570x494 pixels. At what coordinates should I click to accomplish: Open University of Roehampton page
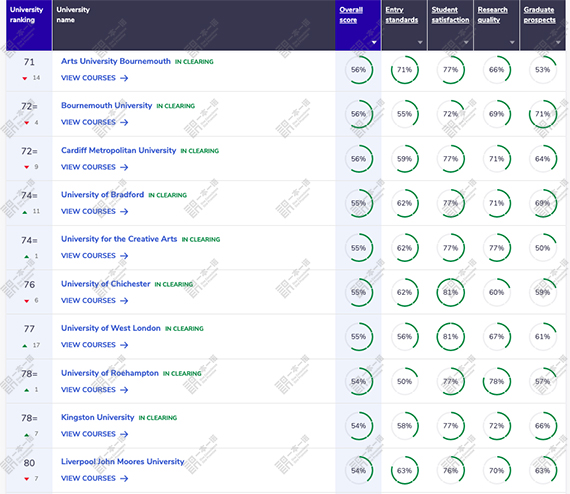click(x=110, y=373)
